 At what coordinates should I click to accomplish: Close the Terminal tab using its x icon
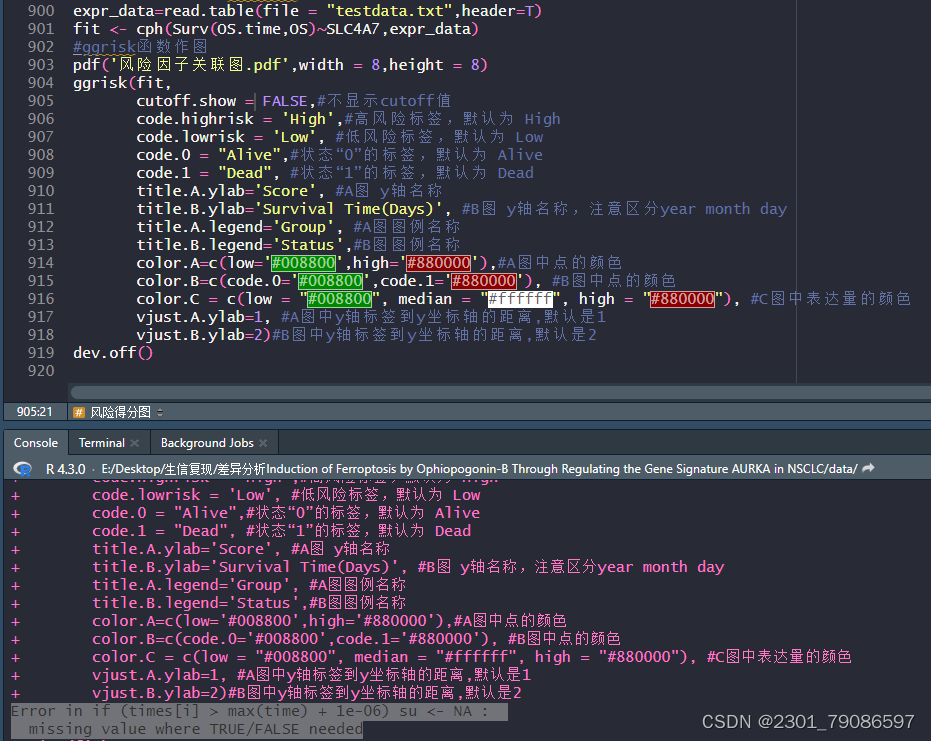tap(133, 442)
